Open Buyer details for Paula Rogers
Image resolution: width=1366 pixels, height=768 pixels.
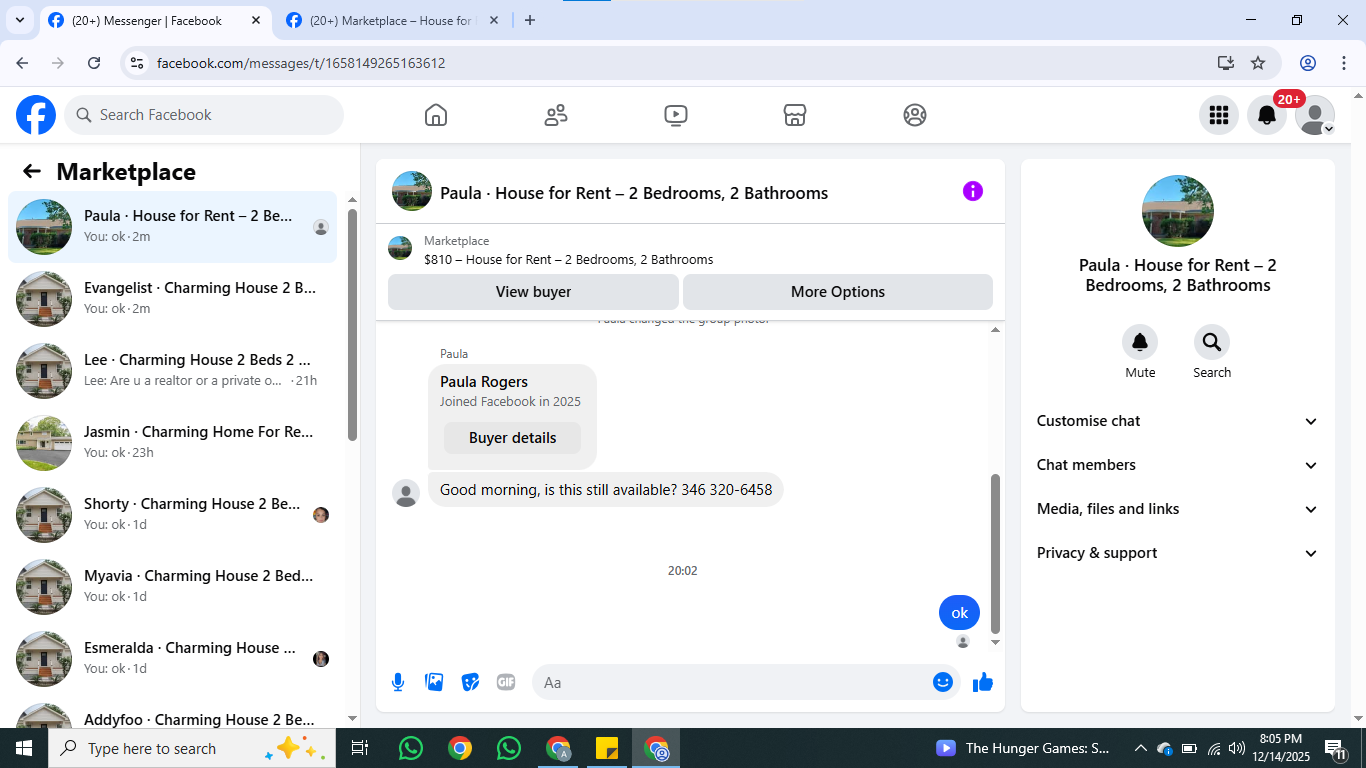512,438
